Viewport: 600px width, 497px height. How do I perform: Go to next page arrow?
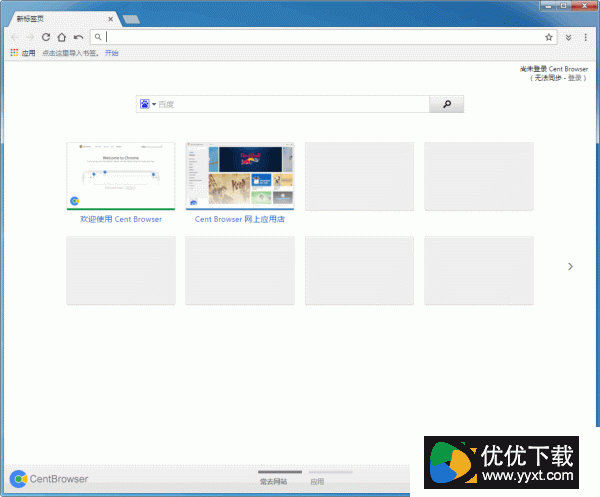(x=570, y=266)
